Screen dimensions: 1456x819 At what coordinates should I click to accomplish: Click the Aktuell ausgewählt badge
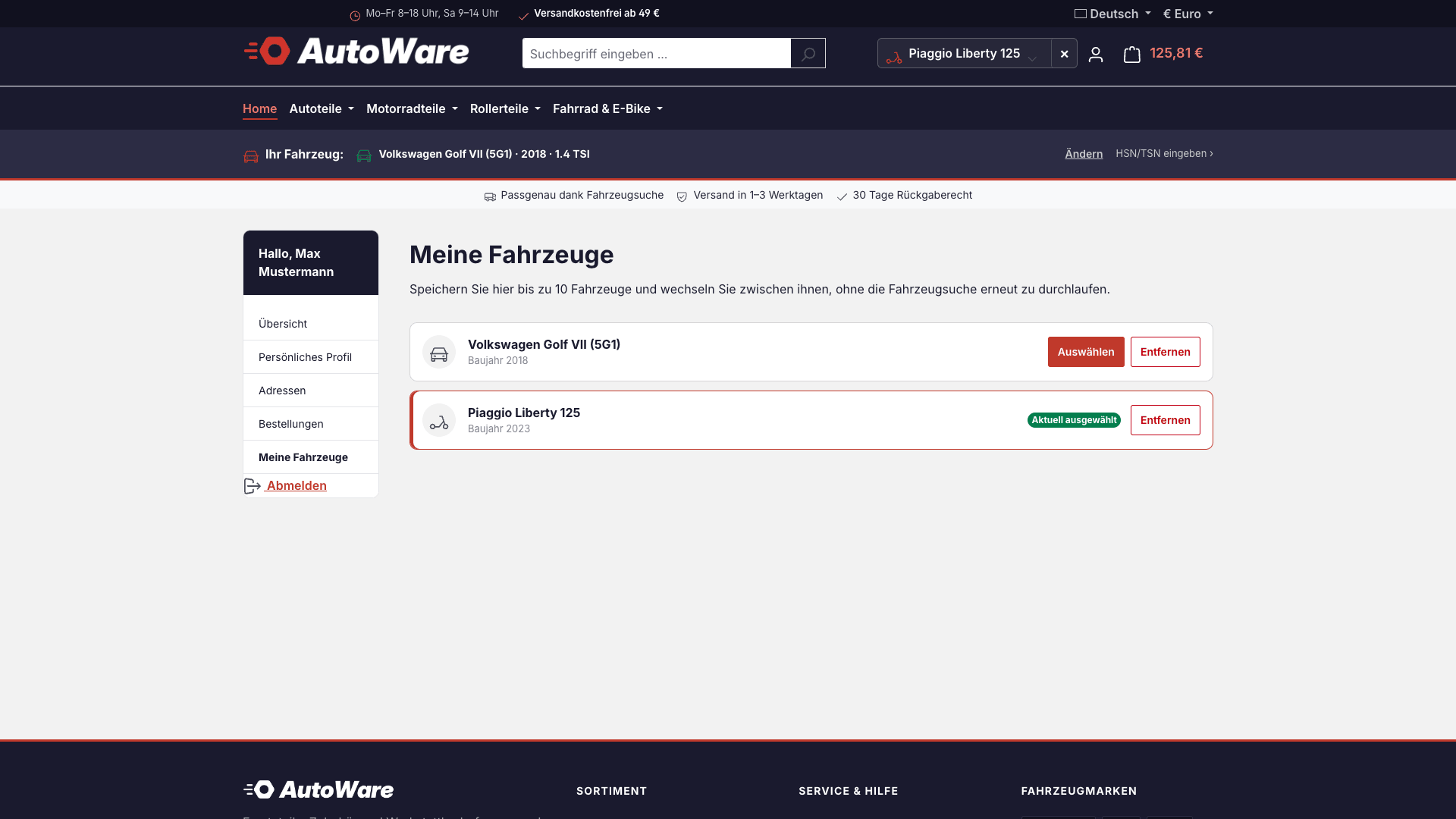point(1074,420)
